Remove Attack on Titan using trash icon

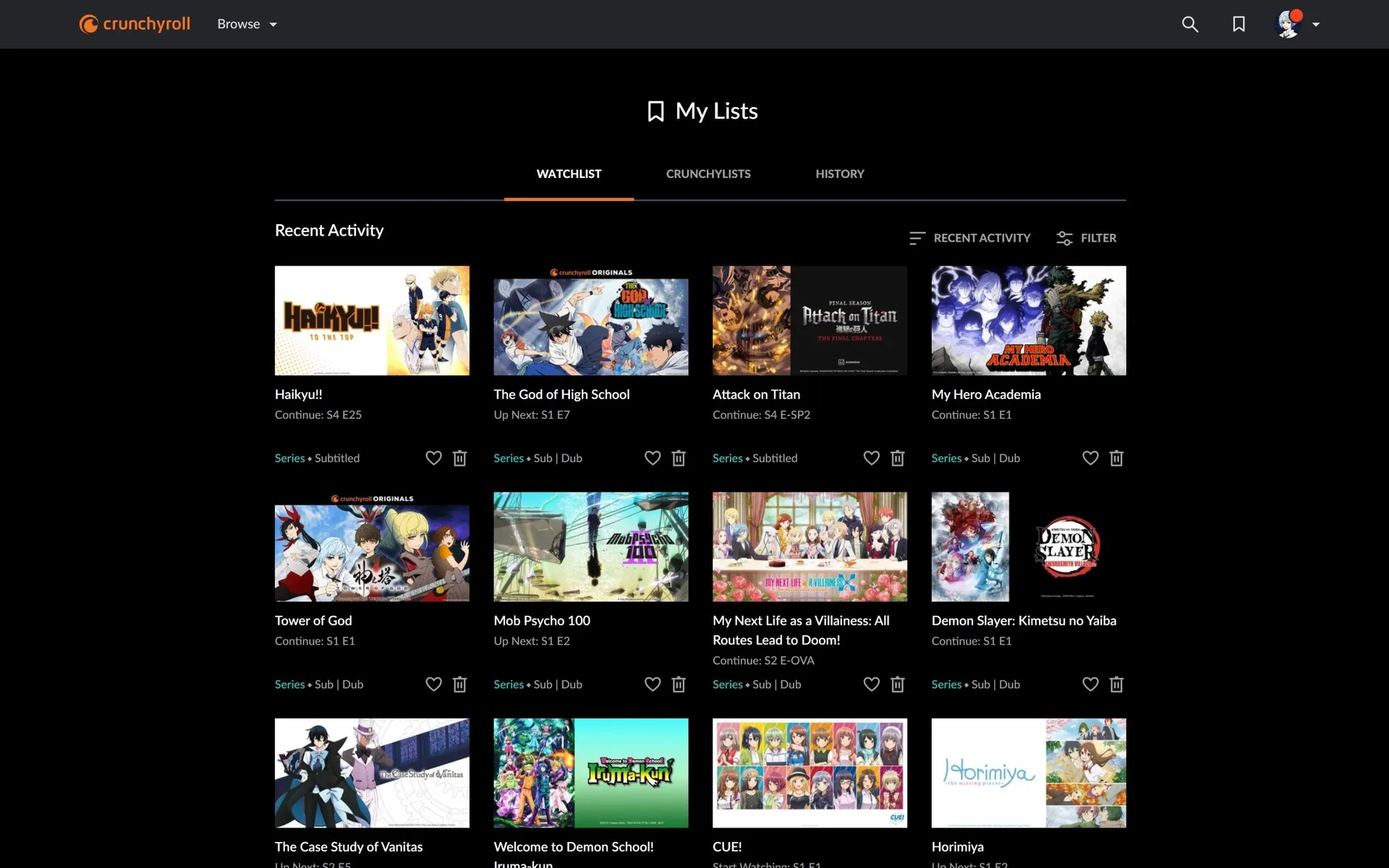pos(897,458)
